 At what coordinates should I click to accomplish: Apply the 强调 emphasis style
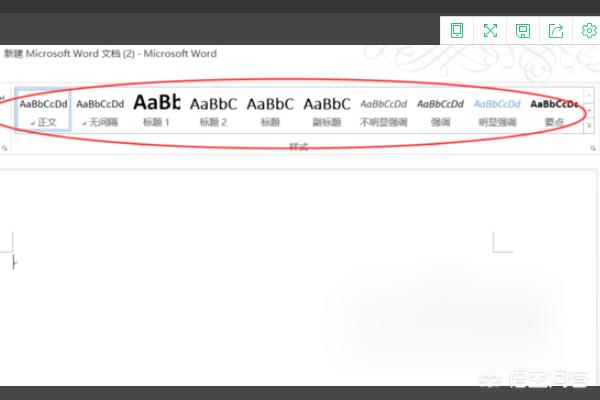click(440, 110)
